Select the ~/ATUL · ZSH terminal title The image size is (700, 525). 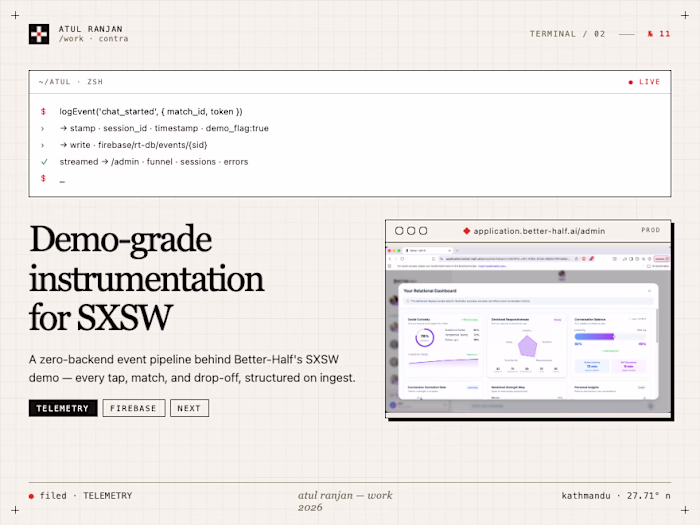(71, 82)
